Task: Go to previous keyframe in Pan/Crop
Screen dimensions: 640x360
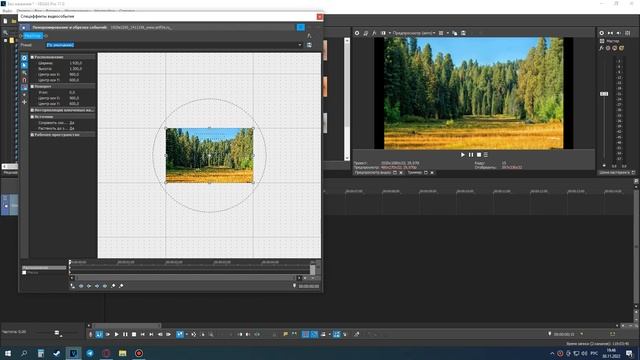Action: (x=89, y=286)
